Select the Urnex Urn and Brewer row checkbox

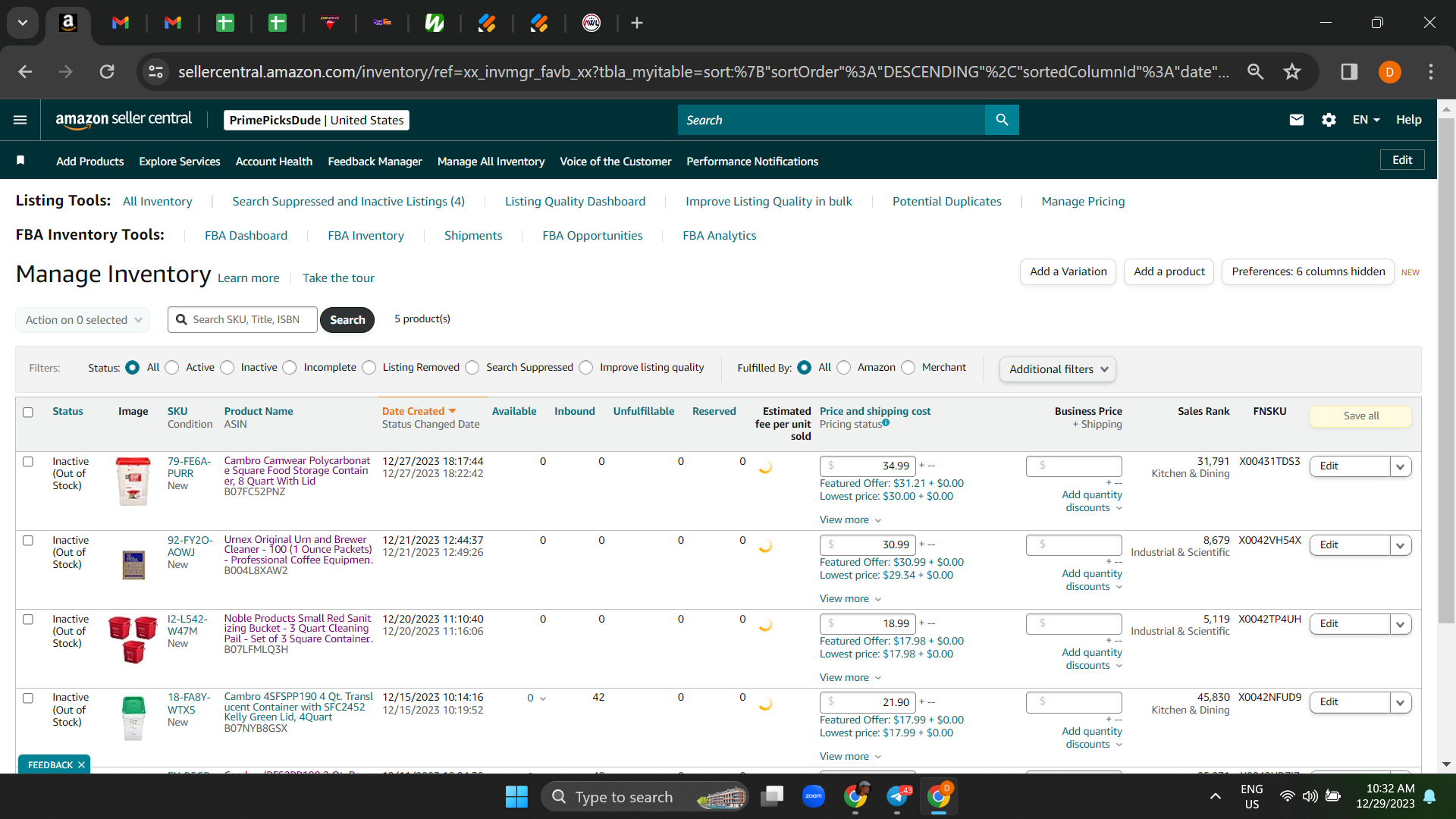(28, 541)
